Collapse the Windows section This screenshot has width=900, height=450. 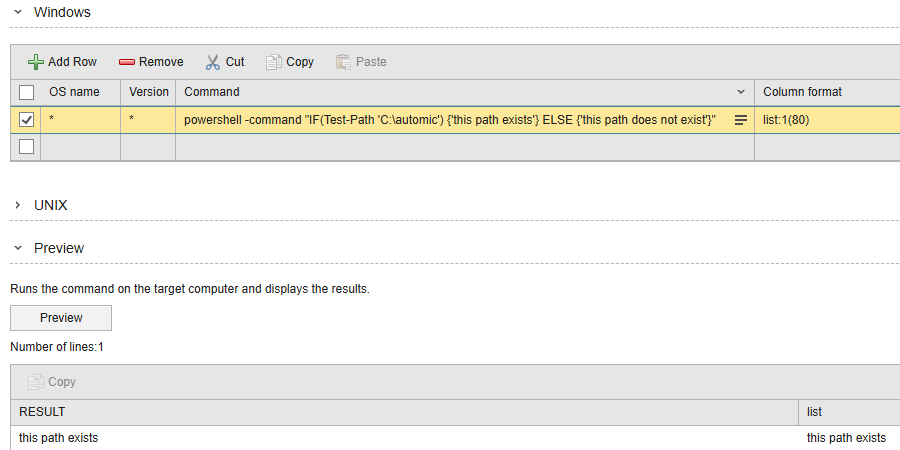point(17,13)
